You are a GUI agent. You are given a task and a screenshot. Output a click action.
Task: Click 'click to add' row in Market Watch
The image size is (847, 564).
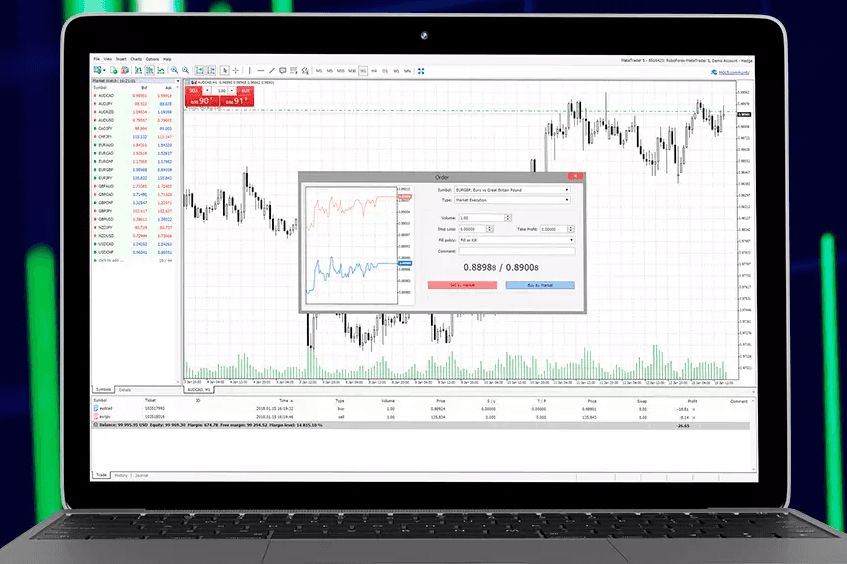click(134, 260)
